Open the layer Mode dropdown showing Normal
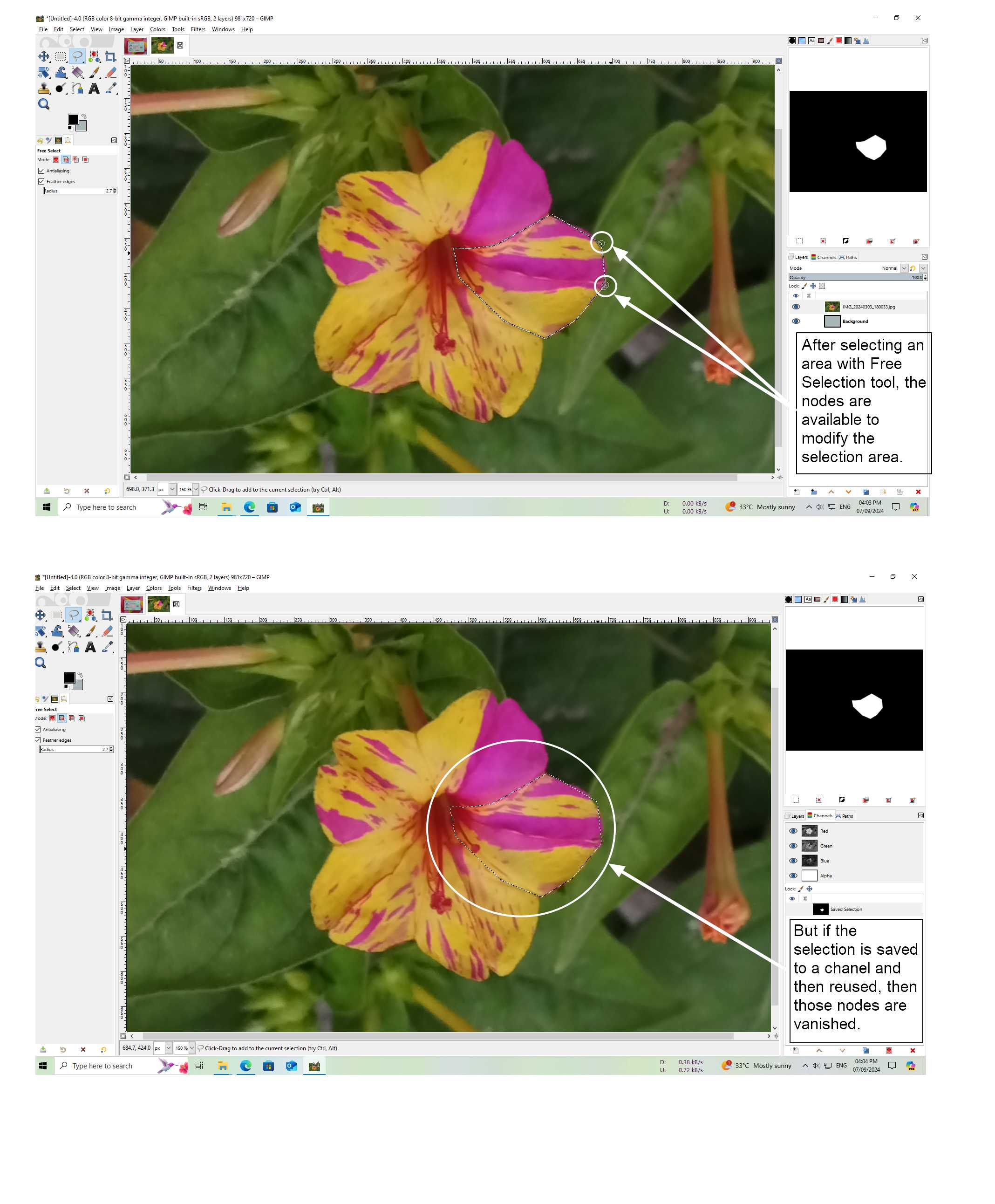Image resolution: width=995 pixels, height=1204 pixels. [x=903, y=268]
